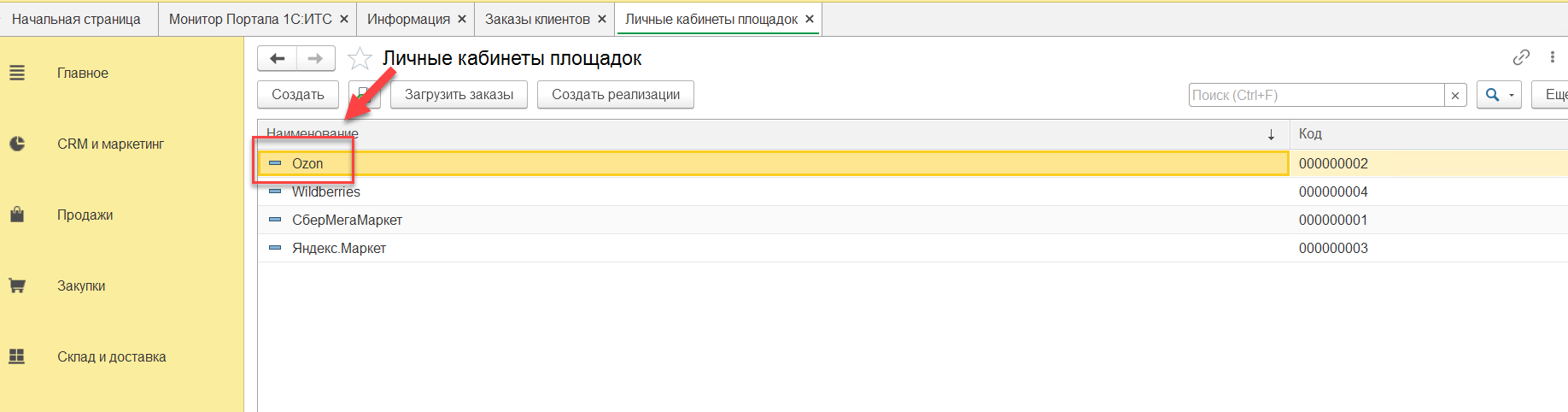
Task: Click the Создать реализации button
Action: [x=615, y=95]
